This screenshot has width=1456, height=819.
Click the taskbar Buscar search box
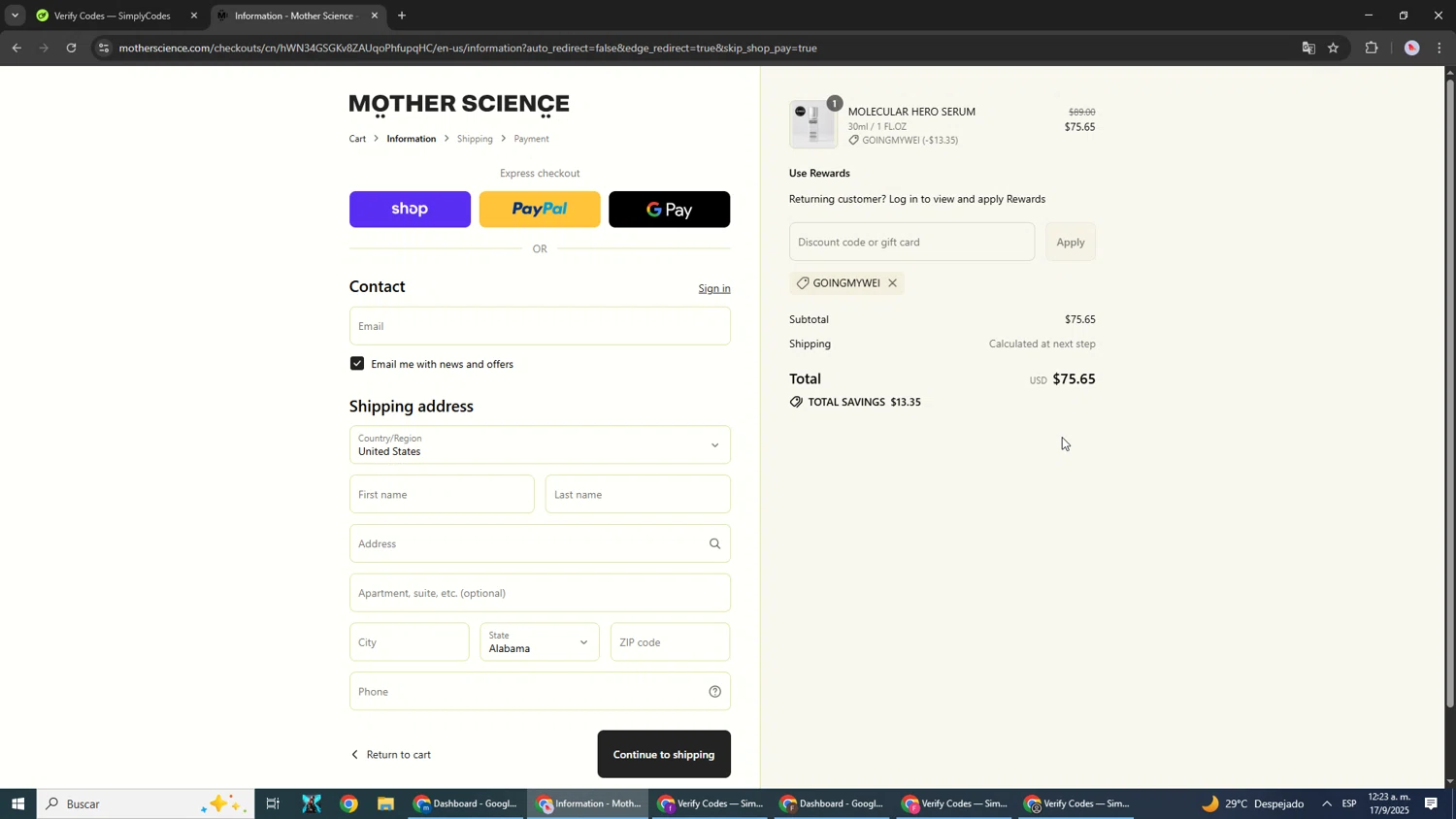click(146, 803)
